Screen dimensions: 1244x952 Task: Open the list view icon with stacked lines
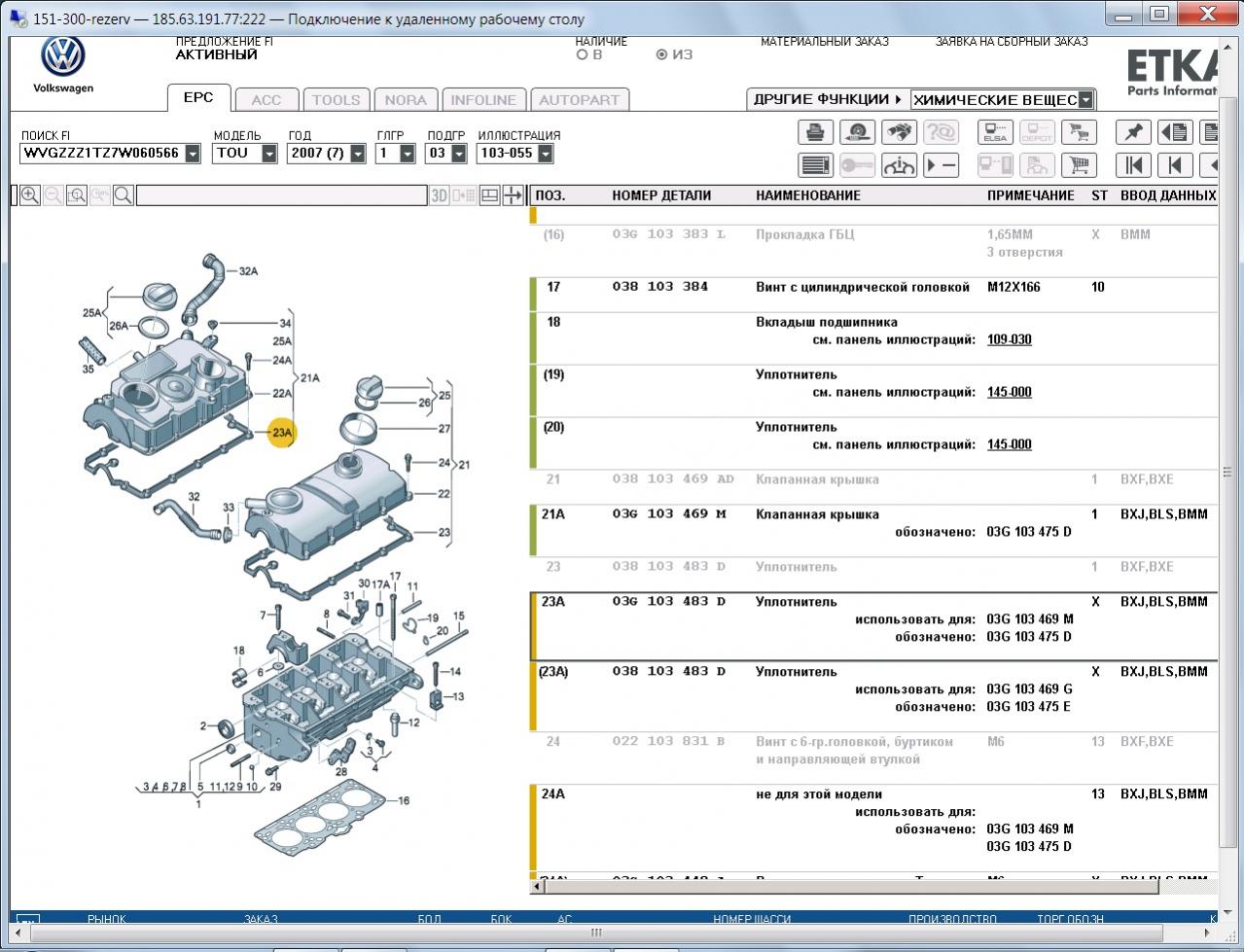point(815,165)
